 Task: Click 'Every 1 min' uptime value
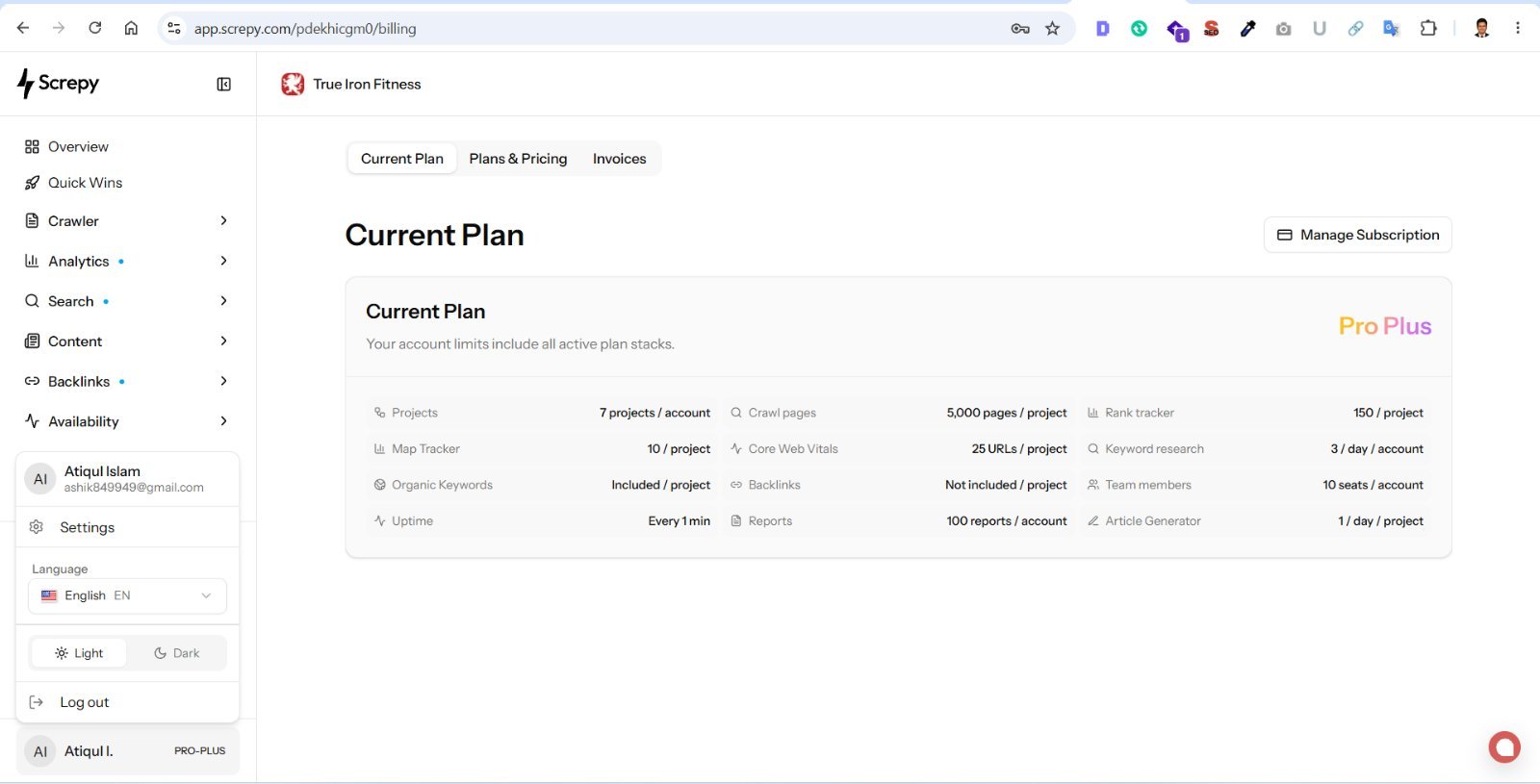pos(679,521)
